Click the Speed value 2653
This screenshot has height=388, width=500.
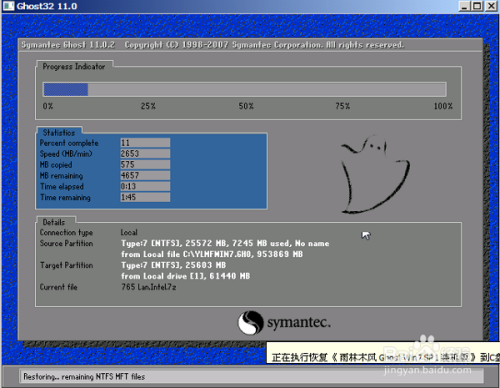tap(145, 154)
